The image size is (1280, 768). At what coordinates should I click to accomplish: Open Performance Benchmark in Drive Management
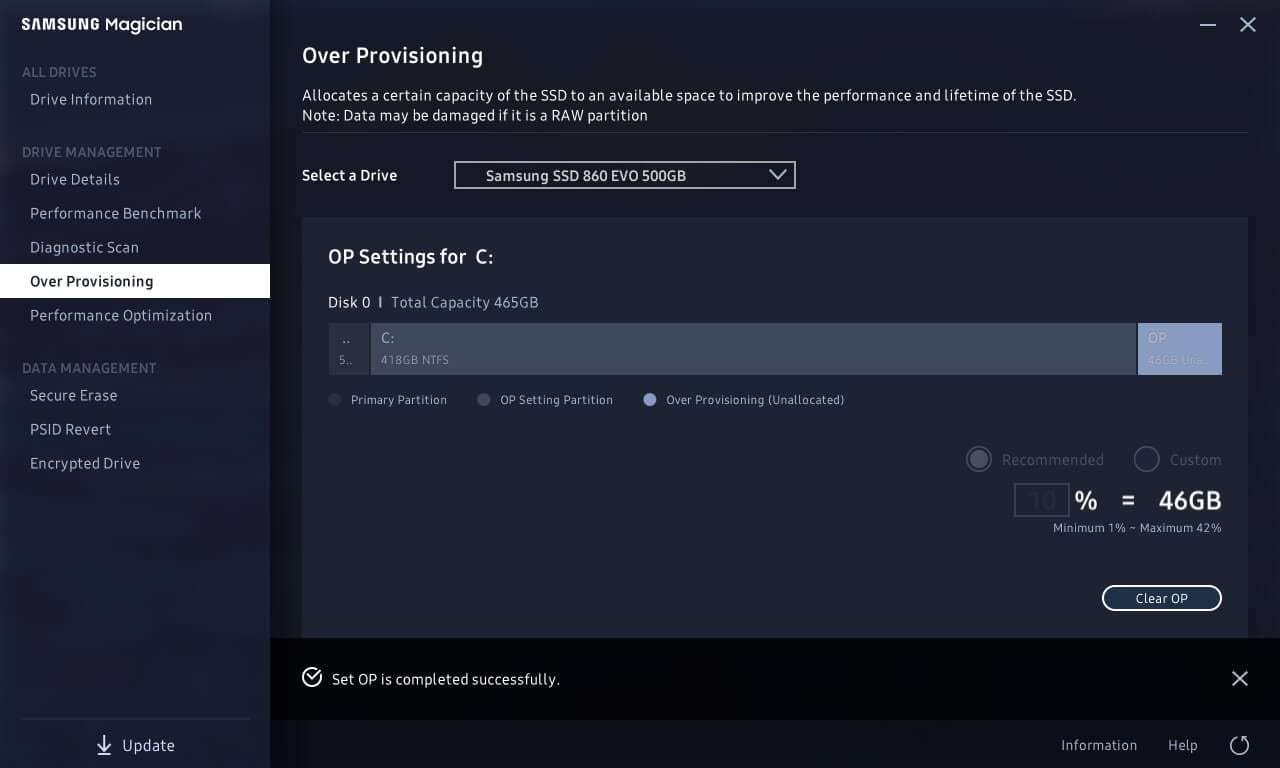pos(115,213)
